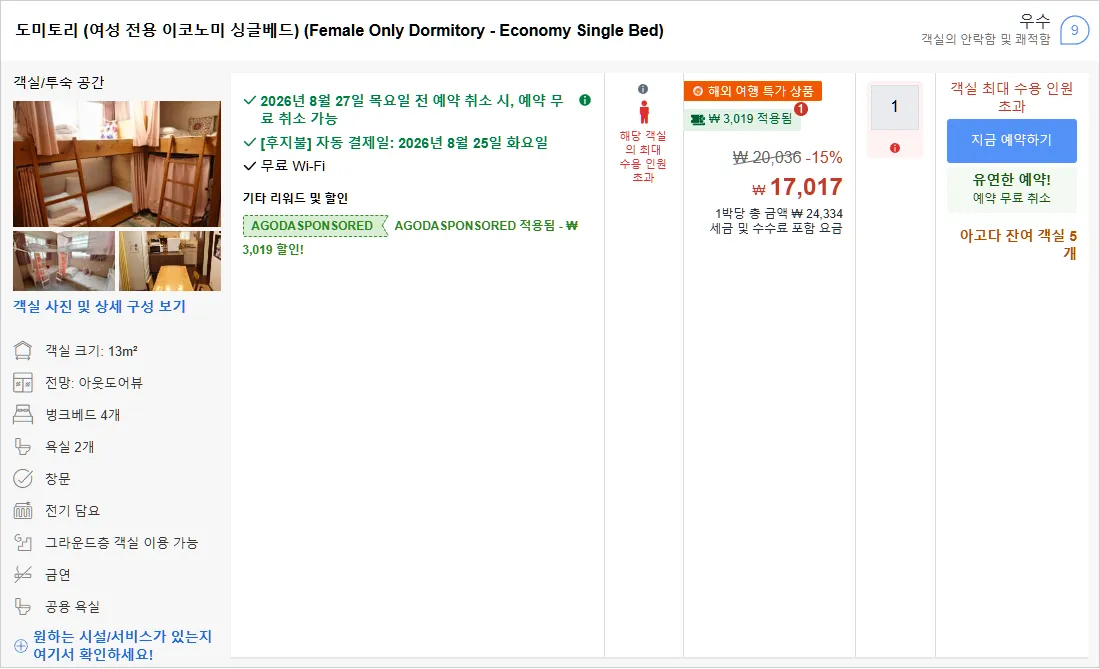Click the gray info icon above occupancy figure

coord(643,89)
